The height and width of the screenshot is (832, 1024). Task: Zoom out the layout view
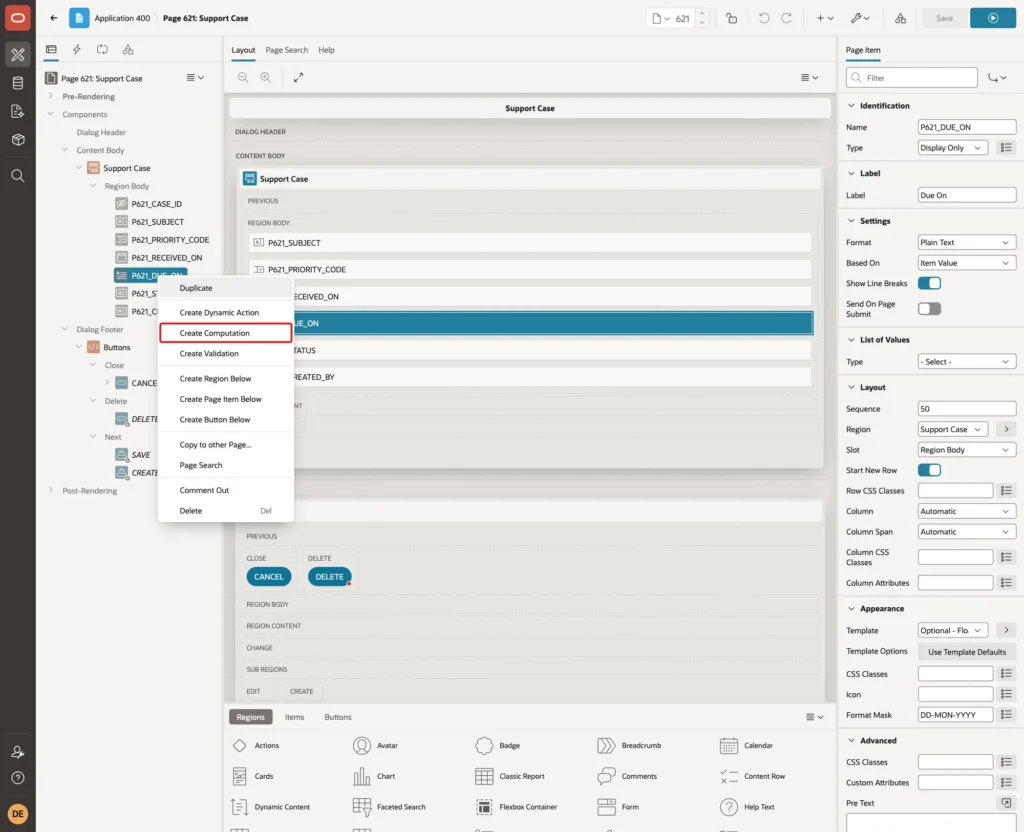243,77
